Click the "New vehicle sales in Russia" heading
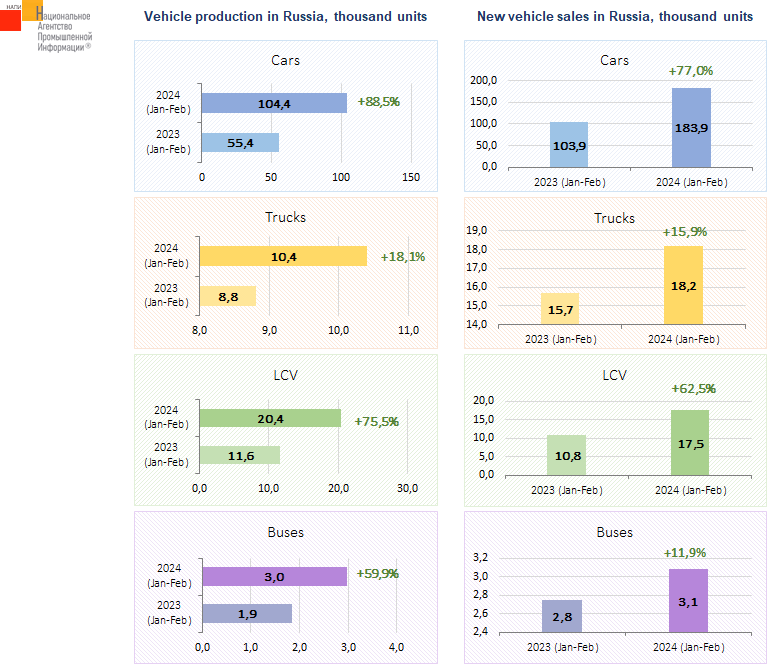778x669 pixels. coord(614,17)
